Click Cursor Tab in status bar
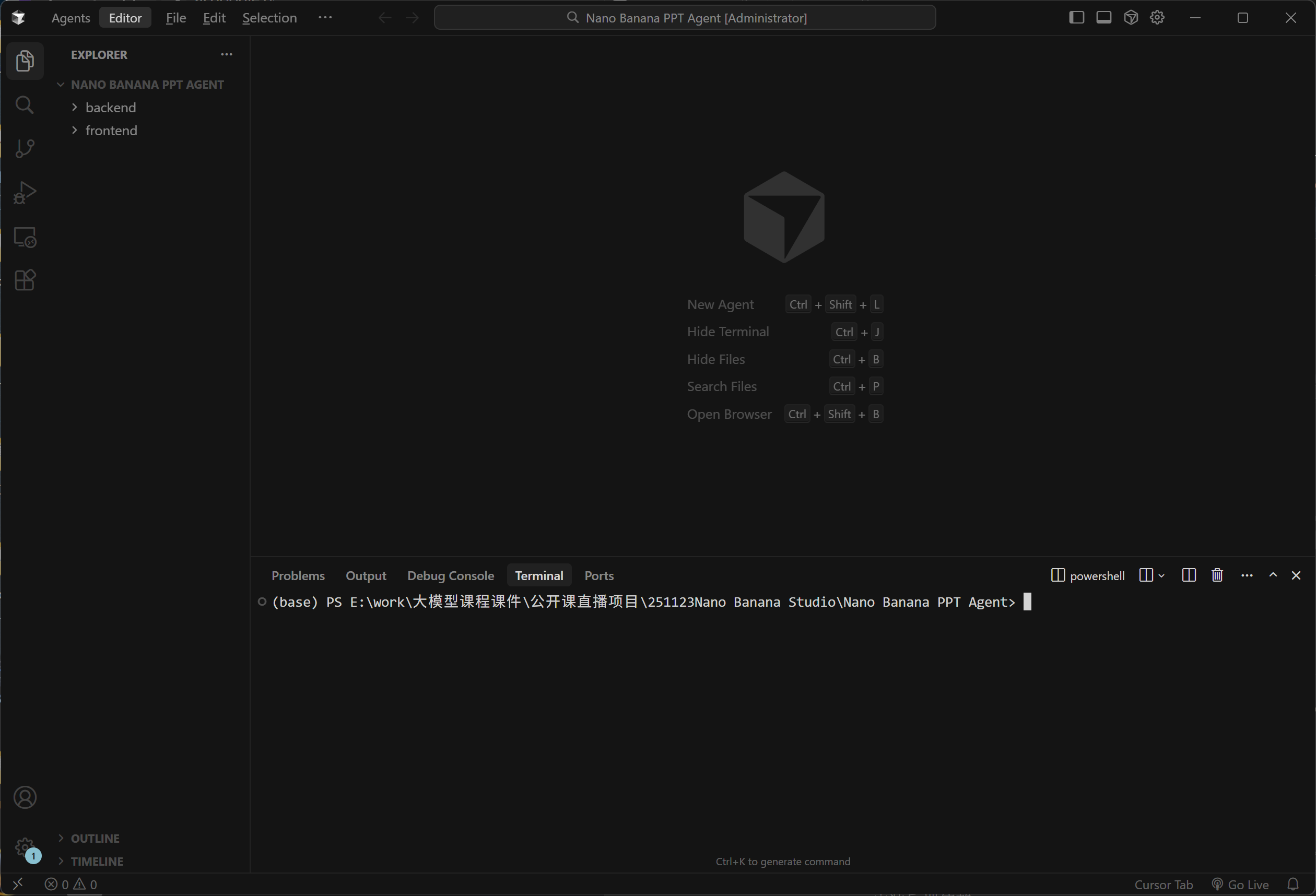This screenshot has width=1316, height=896. click(x=1164, y=885)
